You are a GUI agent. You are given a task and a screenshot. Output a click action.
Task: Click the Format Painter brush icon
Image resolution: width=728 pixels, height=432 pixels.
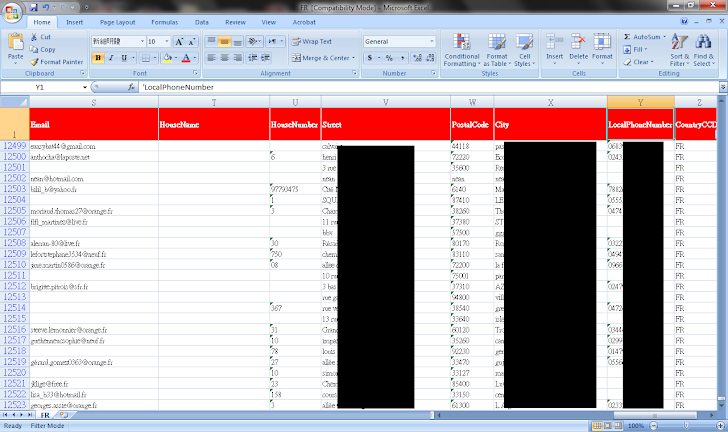pos(35,61)
